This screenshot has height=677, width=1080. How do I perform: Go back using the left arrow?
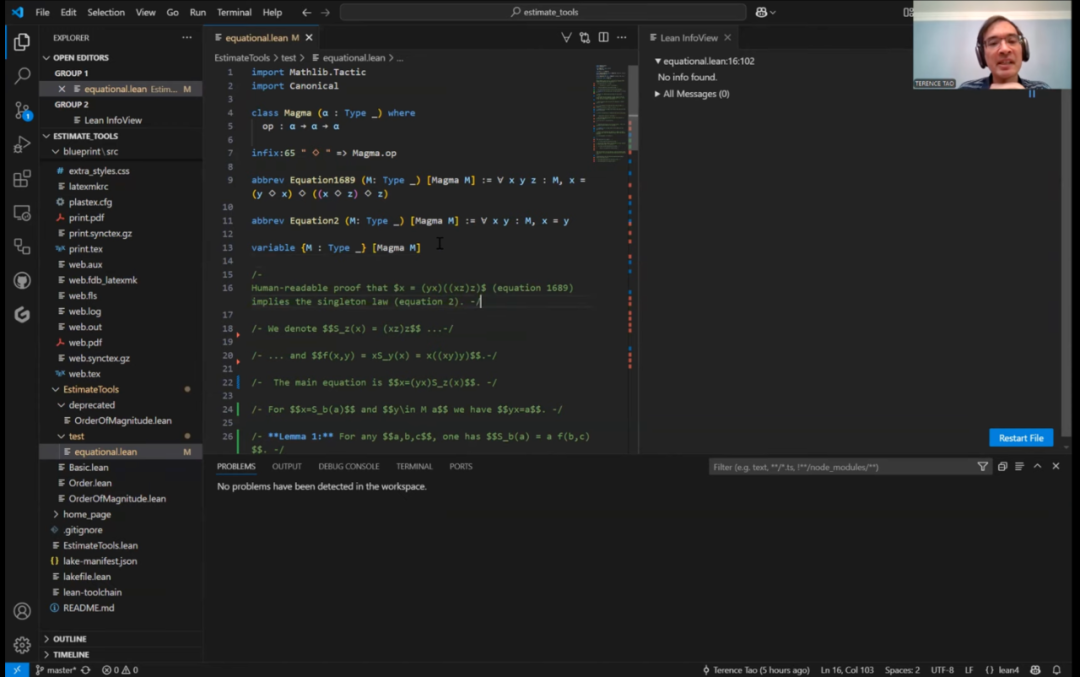pos(307,12)
